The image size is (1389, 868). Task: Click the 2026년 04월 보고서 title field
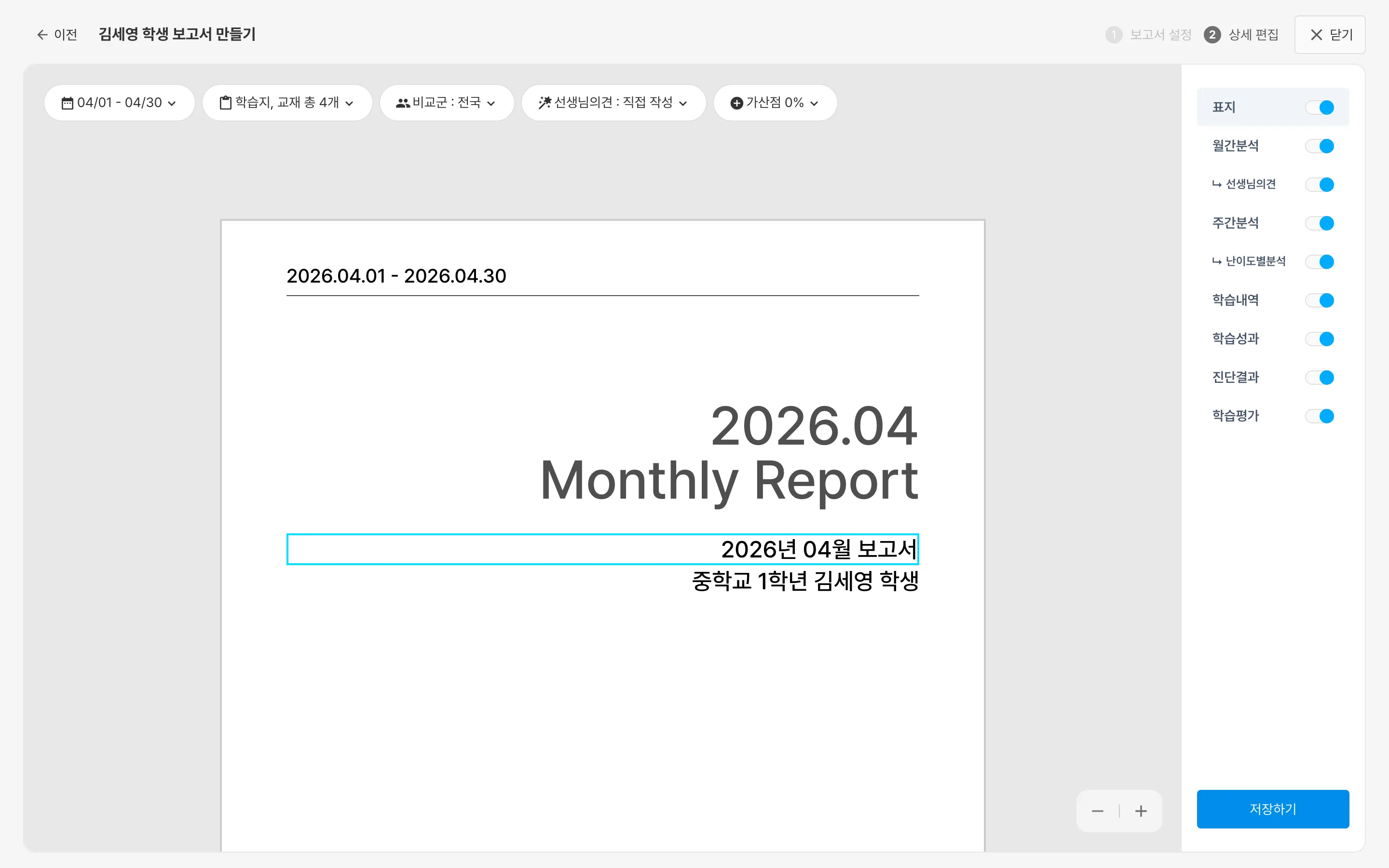pos(603,549)
